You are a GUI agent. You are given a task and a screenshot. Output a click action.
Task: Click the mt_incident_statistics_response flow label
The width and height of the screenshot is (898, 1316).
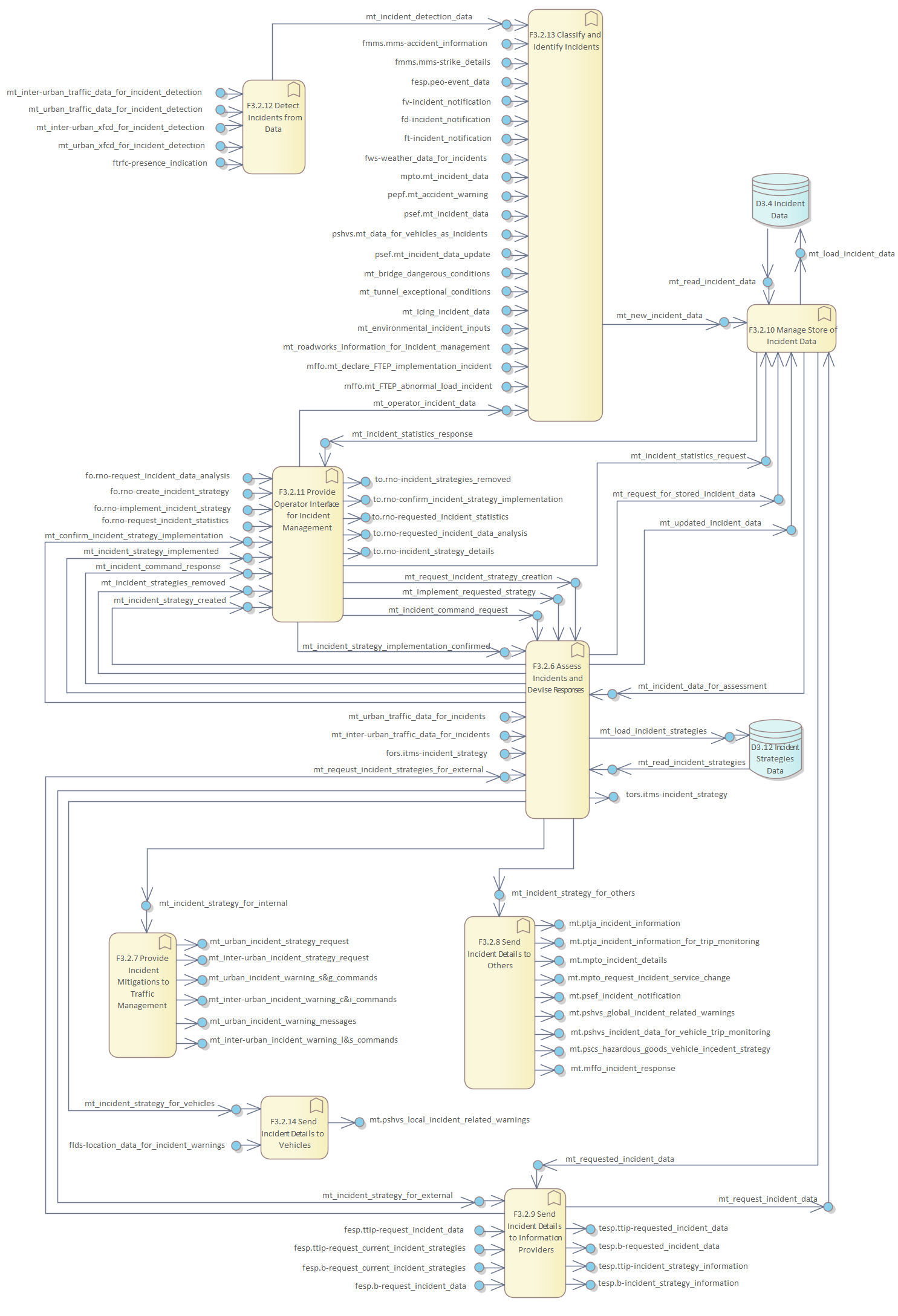point(412,434)
